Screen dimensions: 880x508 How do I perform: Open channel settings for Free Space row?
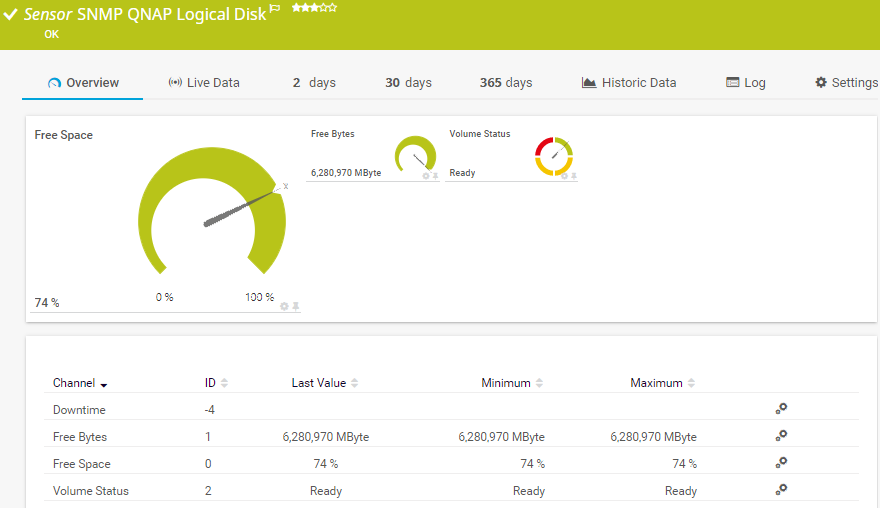[781, 463]
